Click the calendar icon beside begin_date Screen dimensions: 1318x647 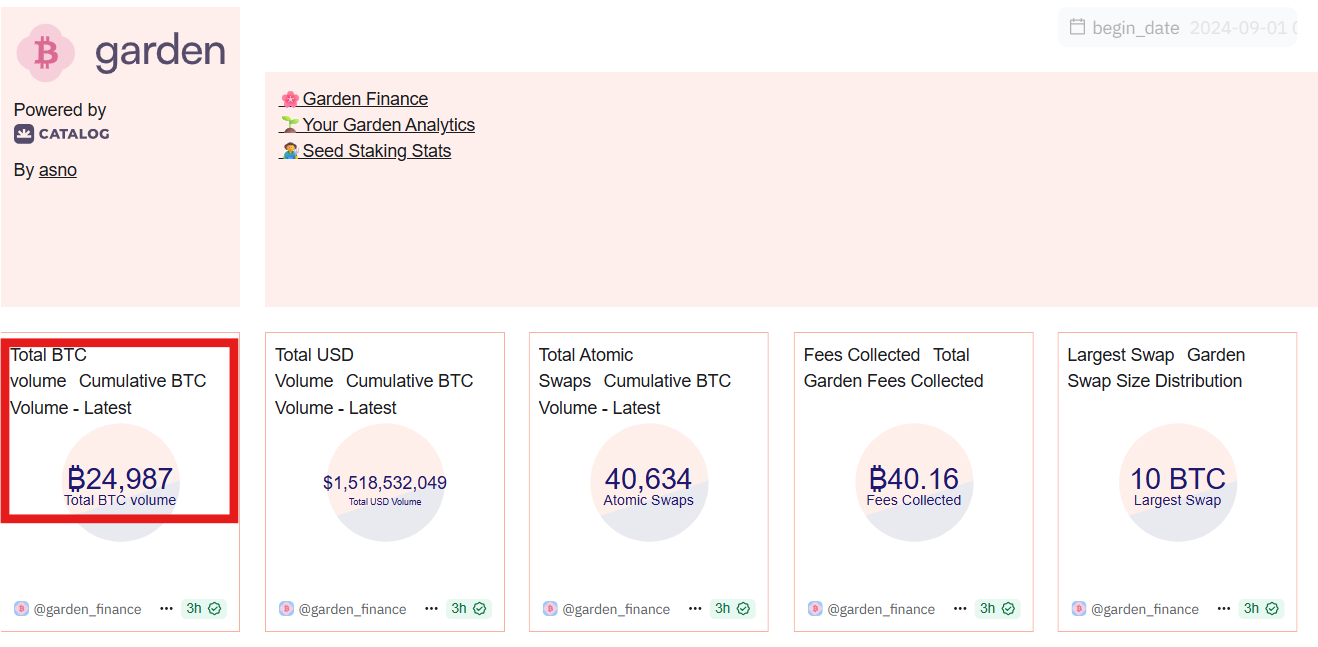(1077, 27)
